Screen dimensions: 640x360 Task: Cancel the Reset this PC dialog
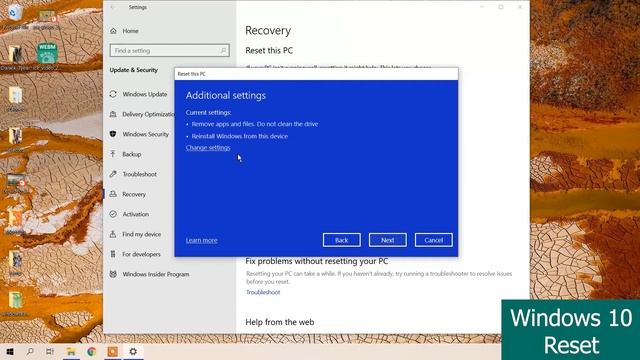pyautogui.click(x=433, y=240)
